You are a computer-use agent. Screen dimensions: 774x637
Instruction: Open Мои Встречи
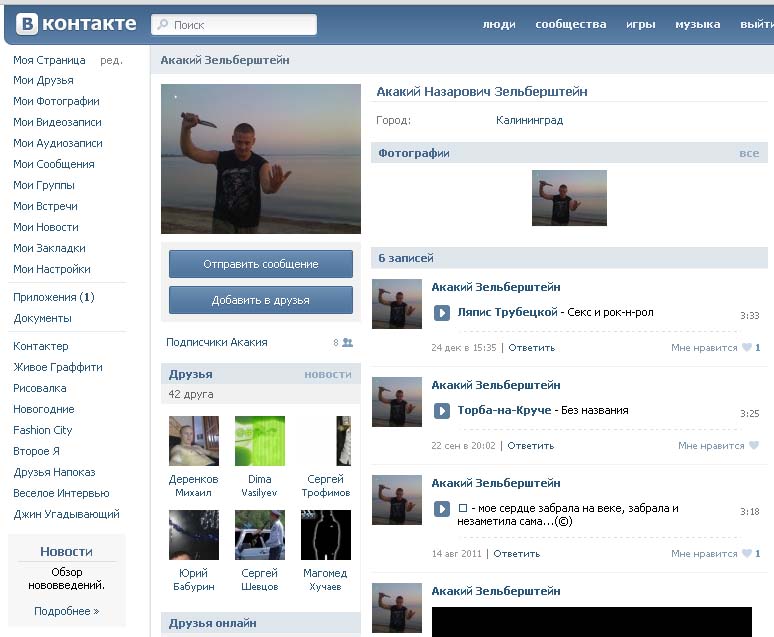[x=45, y=206]
